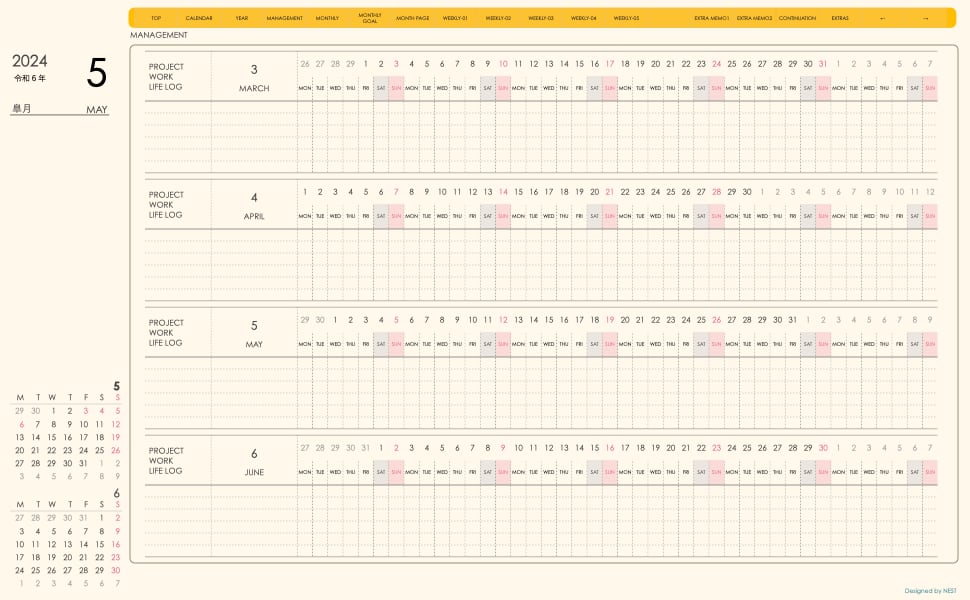The width and height of the screenshot is (970, 600).
Task: Select June 9 in the mini calendar
Action: coord(118,531)
